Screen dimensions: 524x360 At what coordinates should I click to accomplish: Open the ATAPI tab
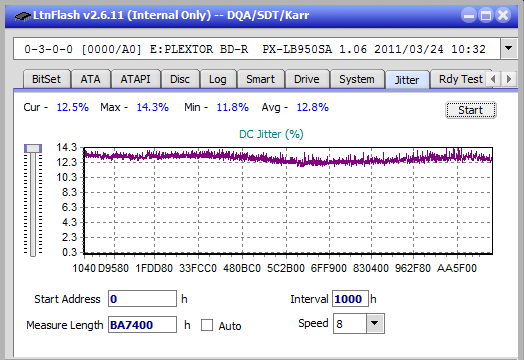point(135,79)
